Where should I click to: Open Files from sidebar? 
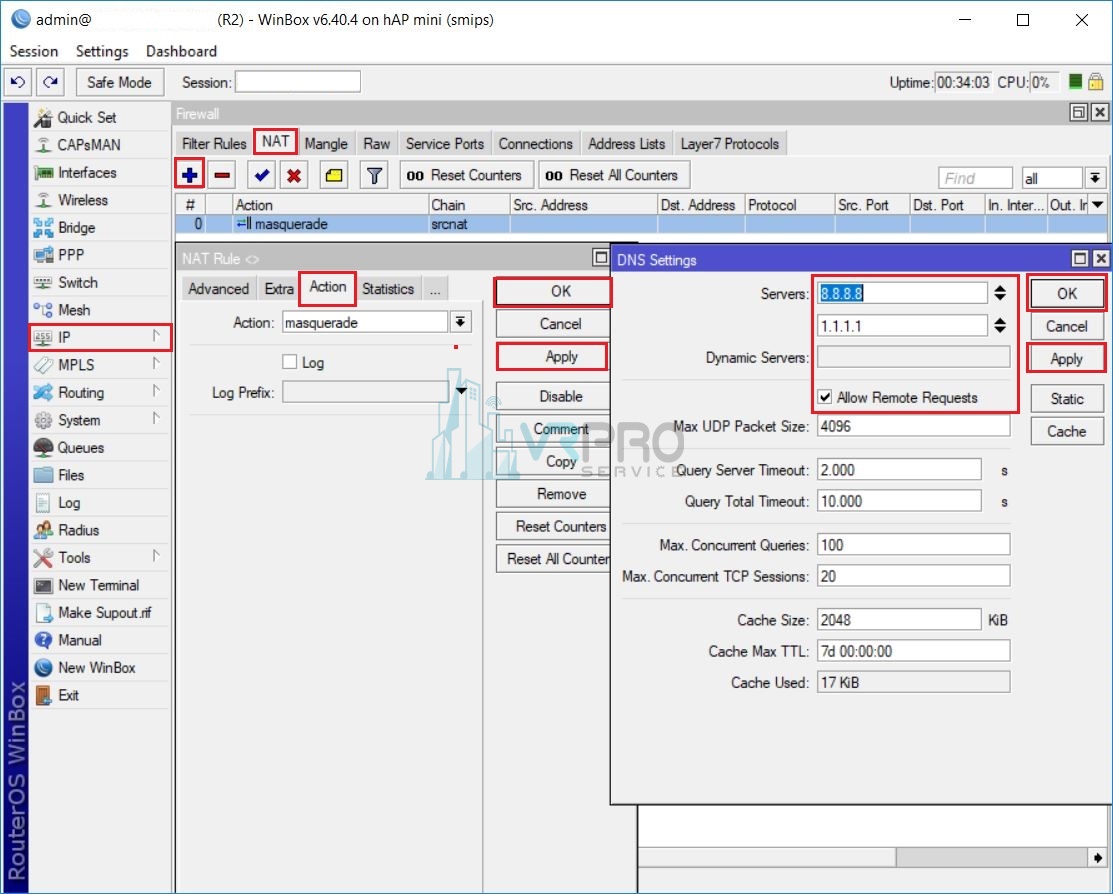pos(100,475)
